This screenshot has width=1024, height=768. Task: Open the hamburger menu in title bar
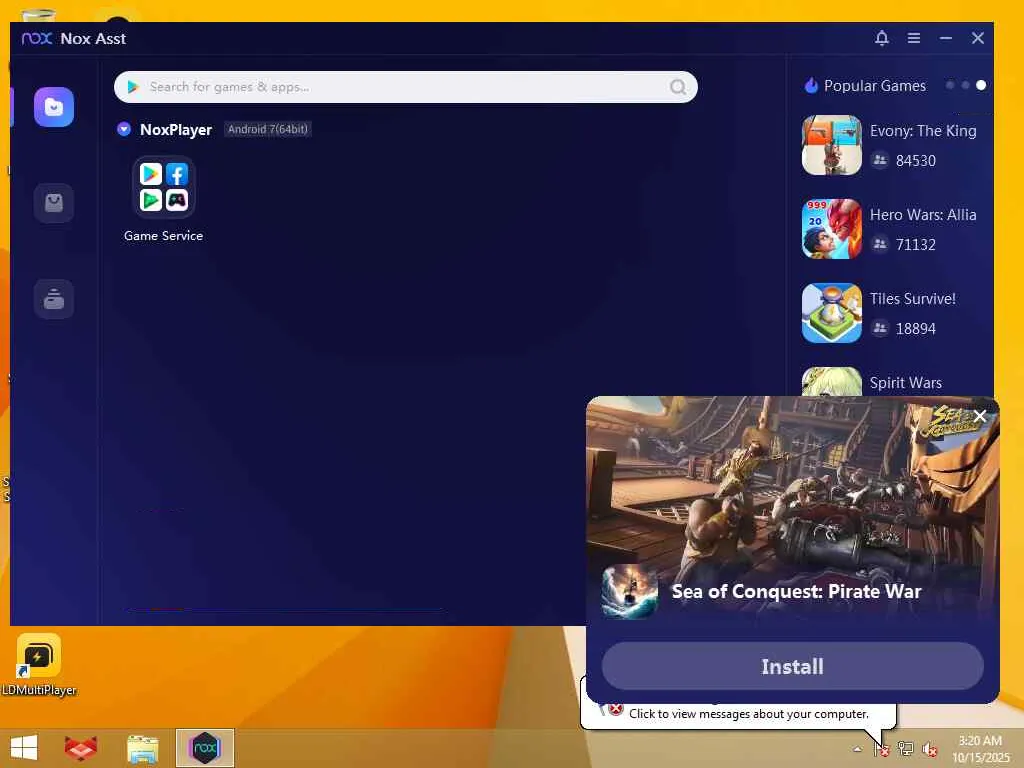[x=914, y=38]
